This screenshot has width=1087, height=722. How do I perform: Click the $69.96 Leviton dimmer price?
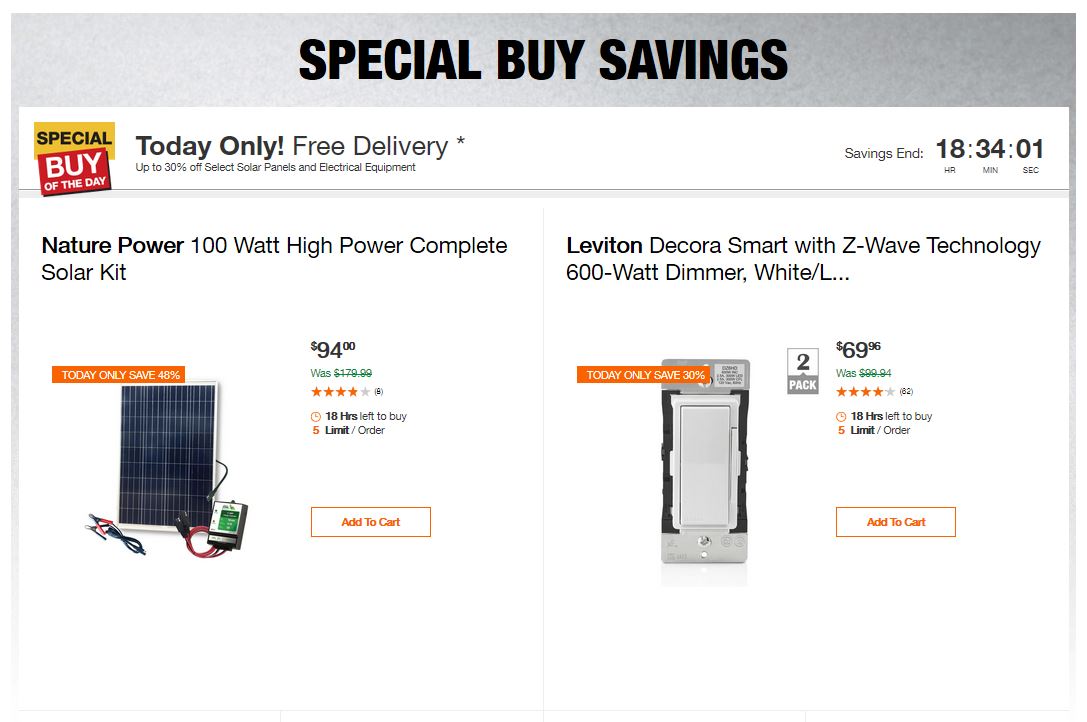pyautogui.click(x=858, y=350)
